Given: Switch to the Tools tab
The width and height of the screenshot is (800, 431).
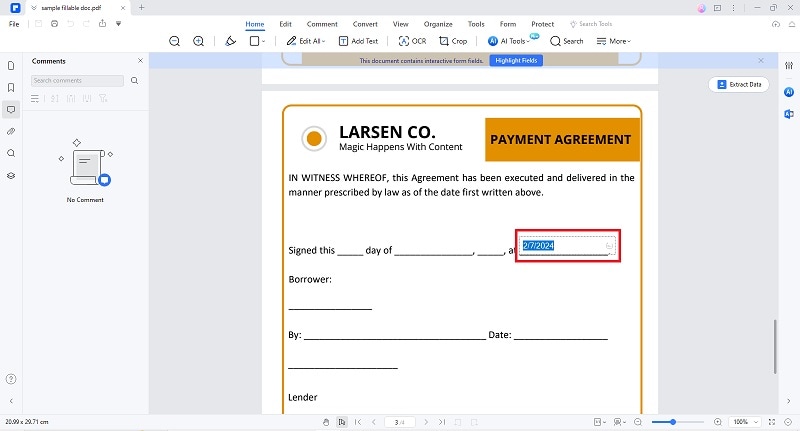Looking at the screenshot, I should 476,24.
